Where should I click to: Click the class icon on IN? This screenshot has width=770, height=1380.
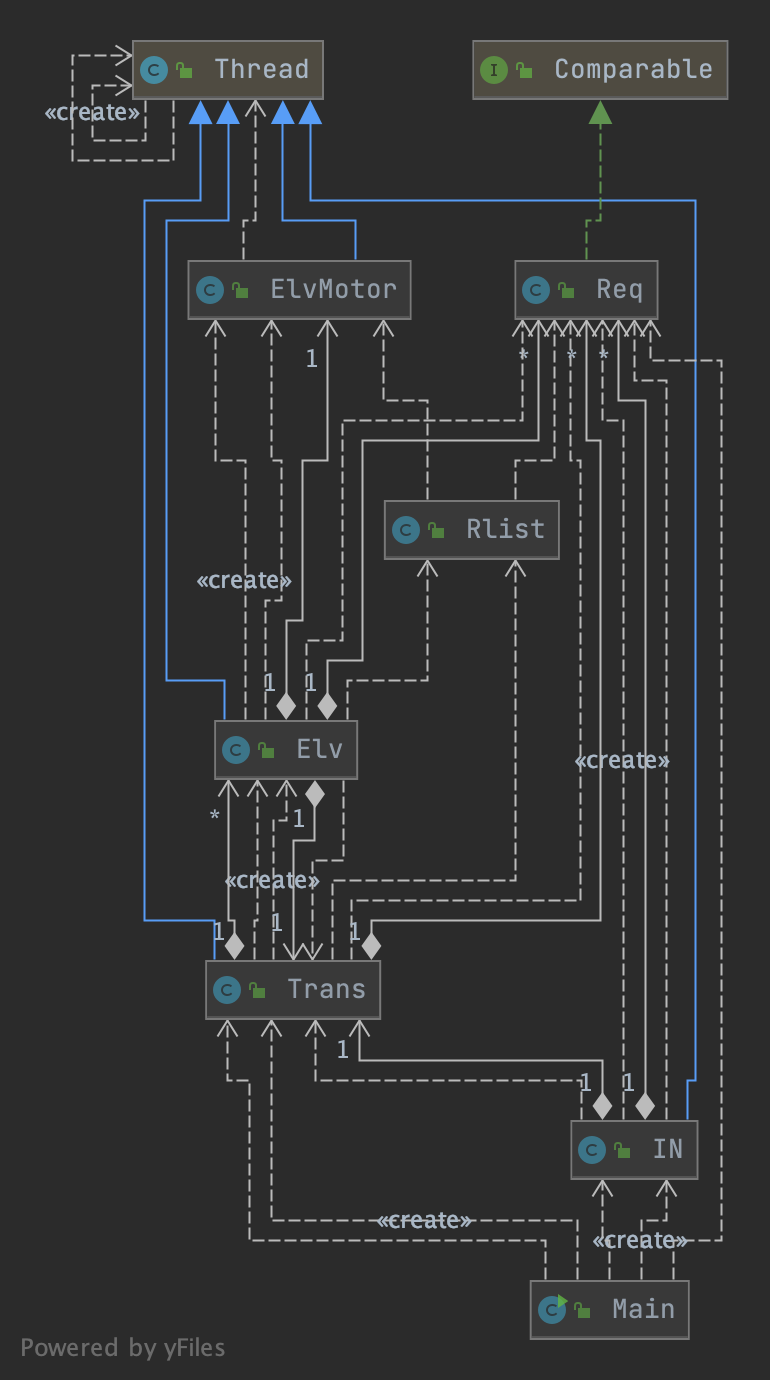pos(591,1150)
